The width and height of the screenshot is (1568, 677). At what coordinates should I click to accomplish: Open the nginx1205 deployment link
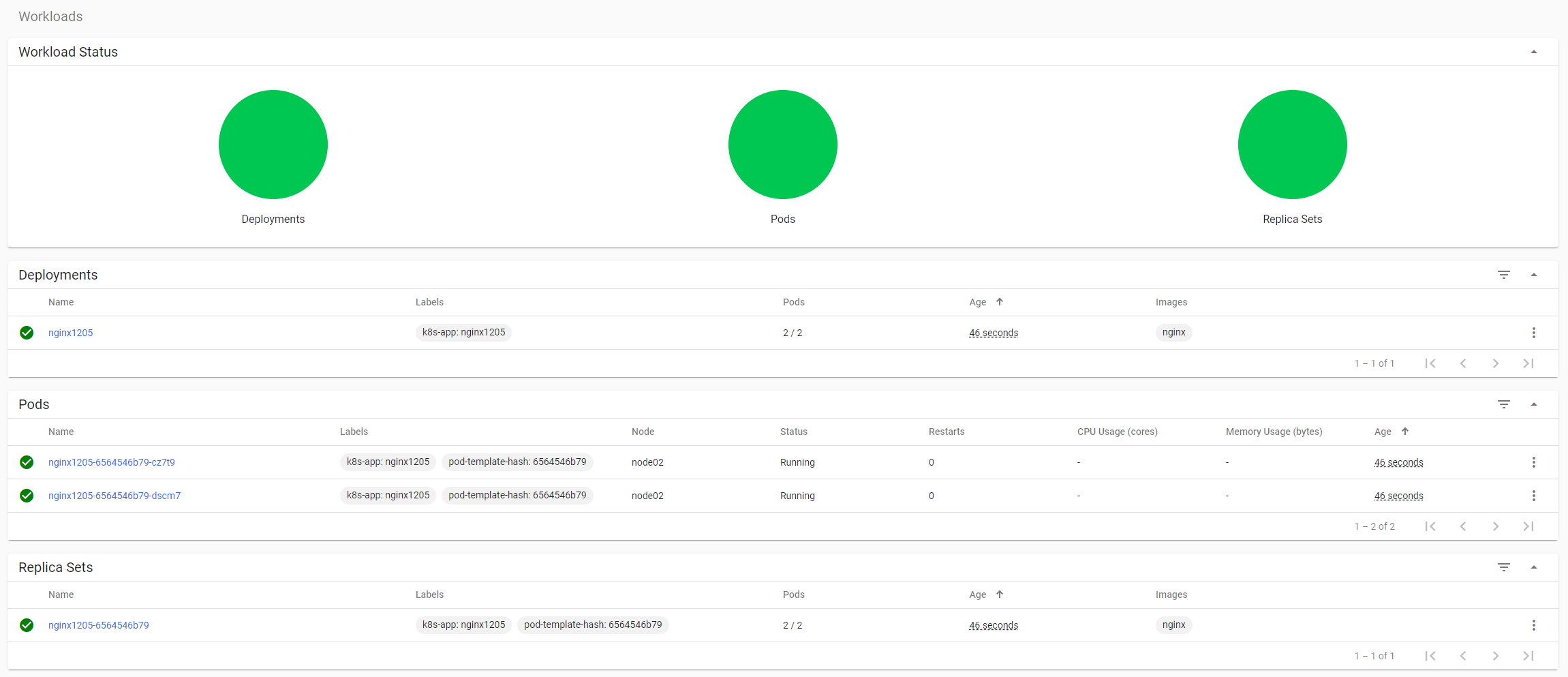[71, 333]
